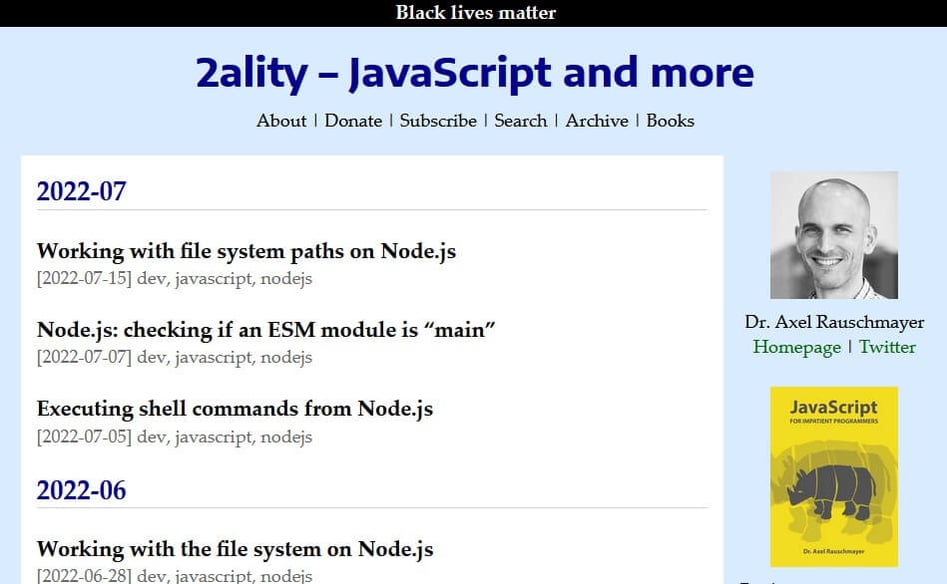Open the Search page
947x584 pixels.
[x=521, y=121]
